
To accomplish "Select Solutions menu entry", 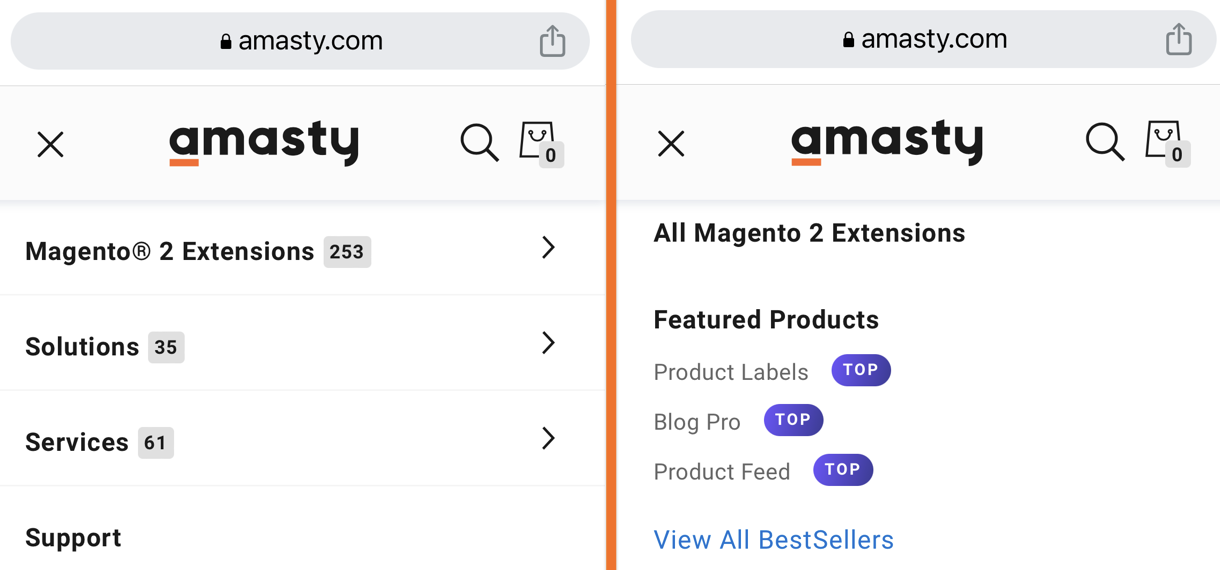I will pyautogui.click(x=82, y=347).
